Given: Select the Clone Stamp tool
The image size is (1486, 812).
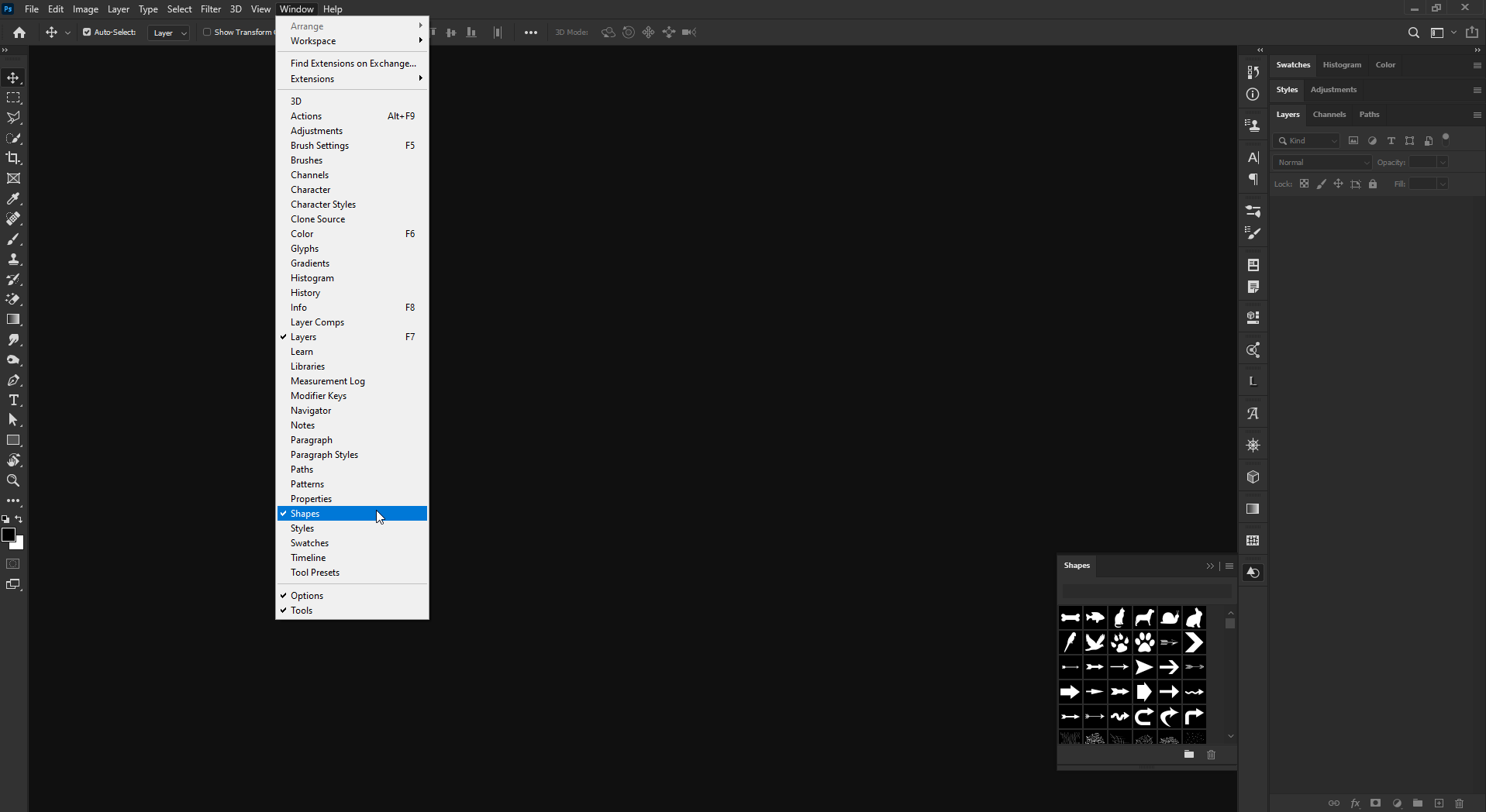Looking at the screenshot, I should click(13, 260).
